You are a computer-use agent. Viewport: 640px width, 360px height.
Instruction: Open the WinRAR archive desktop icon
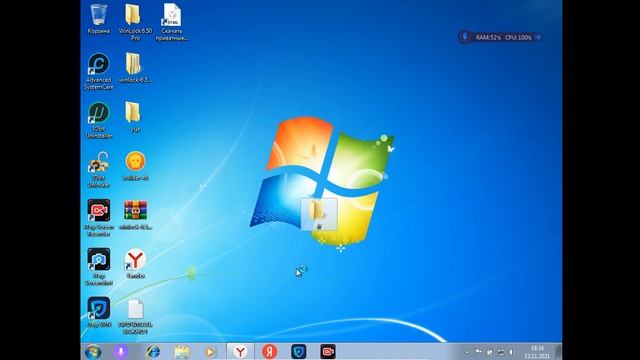[x=135, y=214]
